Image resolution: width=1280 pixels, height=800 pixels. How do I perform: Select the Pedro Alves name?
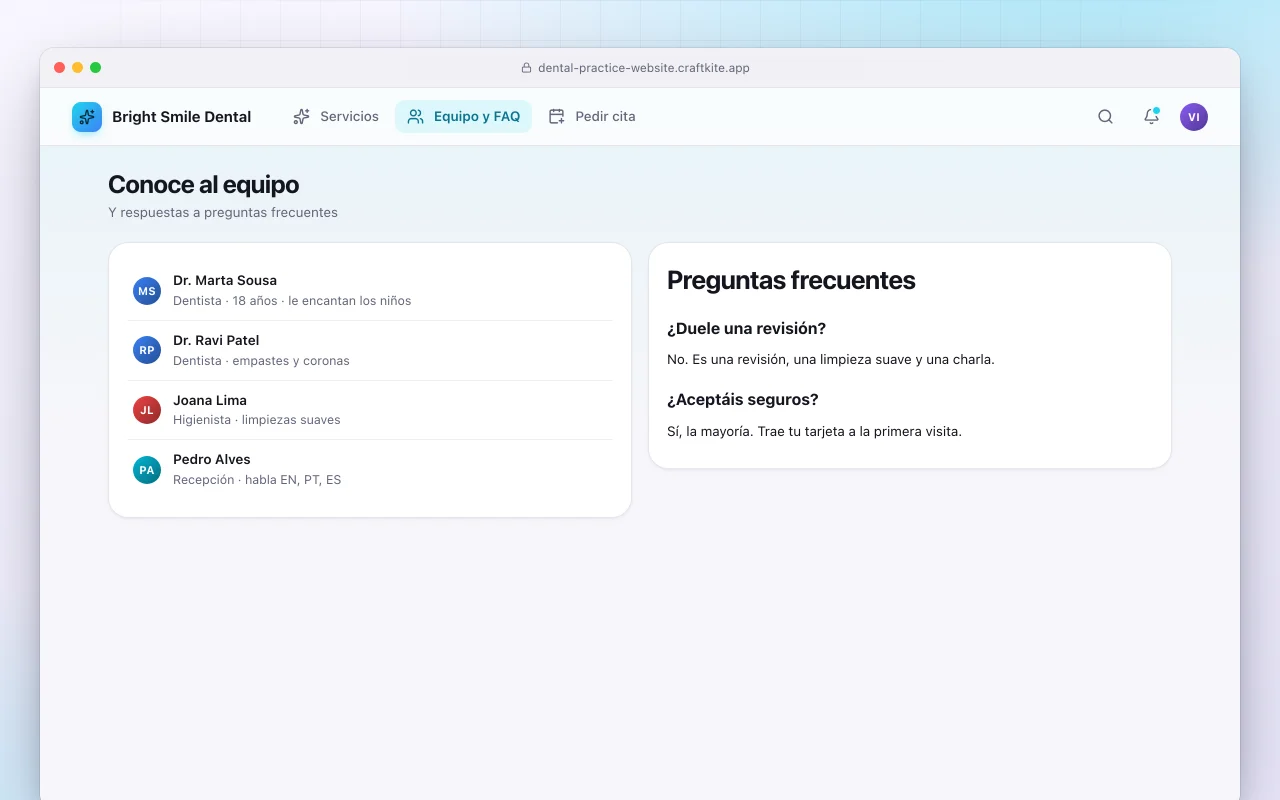(x=212, y=460)
